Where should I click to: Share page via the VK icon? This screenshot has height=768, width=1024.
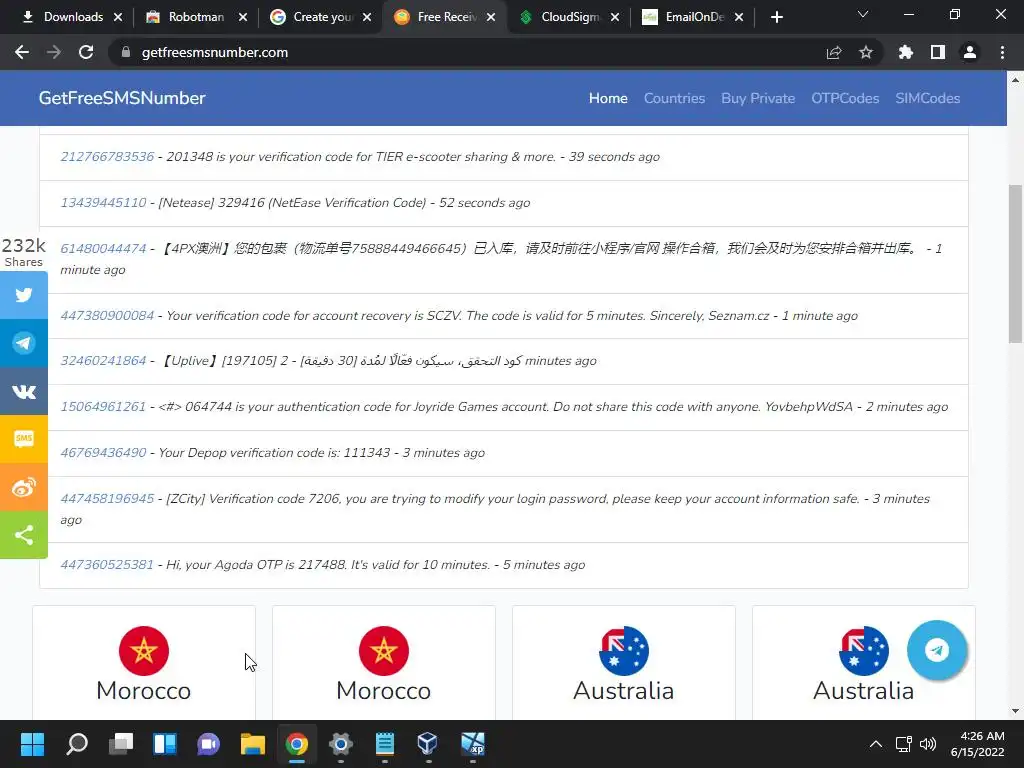(24, 391)
